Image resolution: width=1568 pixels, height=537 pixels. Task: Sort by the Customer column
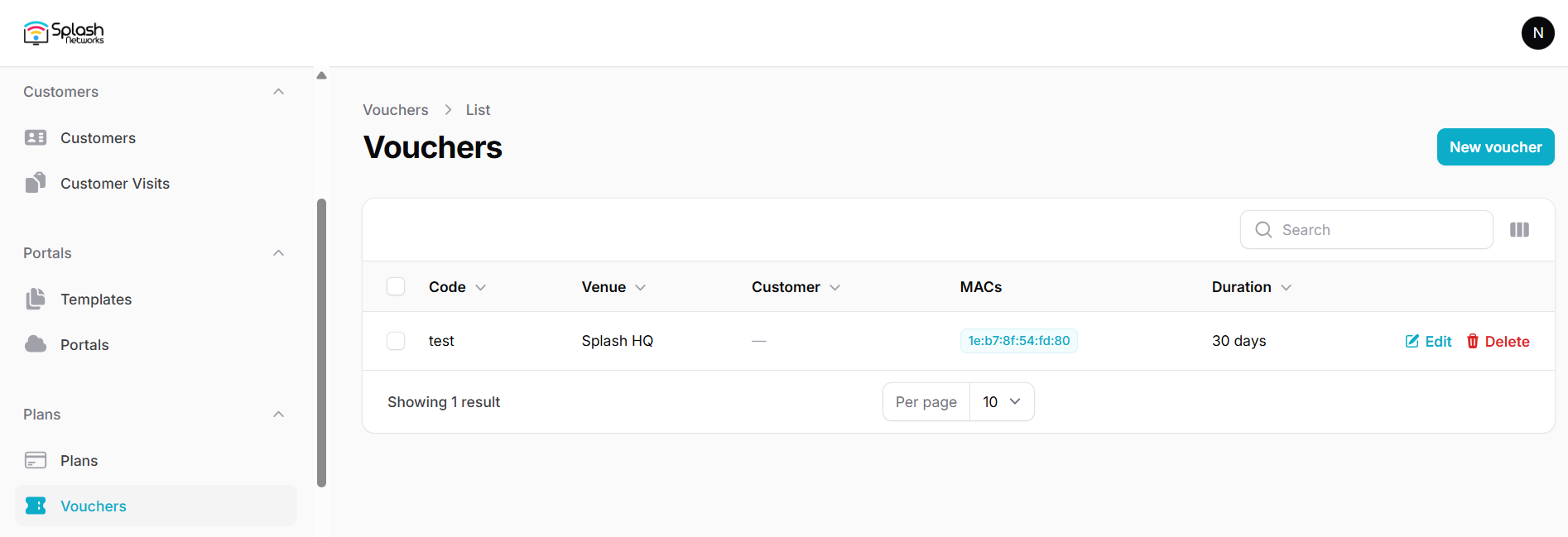(796, 287)
